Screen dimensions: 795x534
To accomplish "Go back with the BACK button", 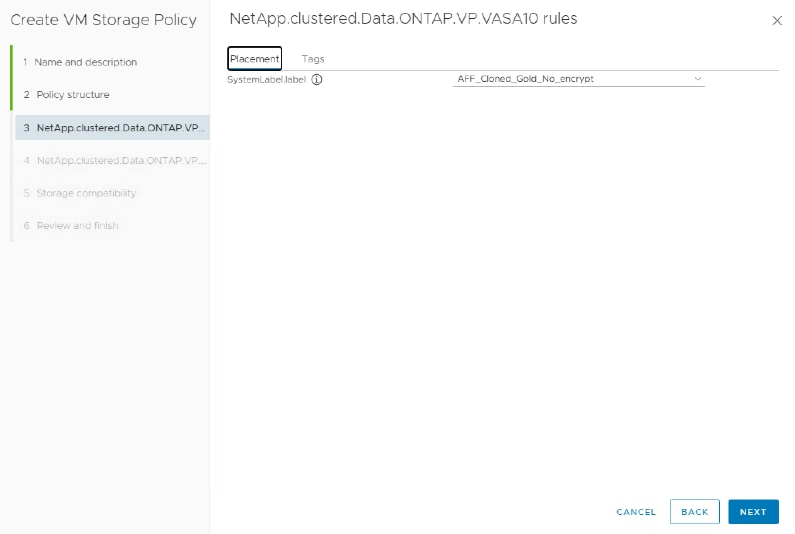I will point(695,512).
